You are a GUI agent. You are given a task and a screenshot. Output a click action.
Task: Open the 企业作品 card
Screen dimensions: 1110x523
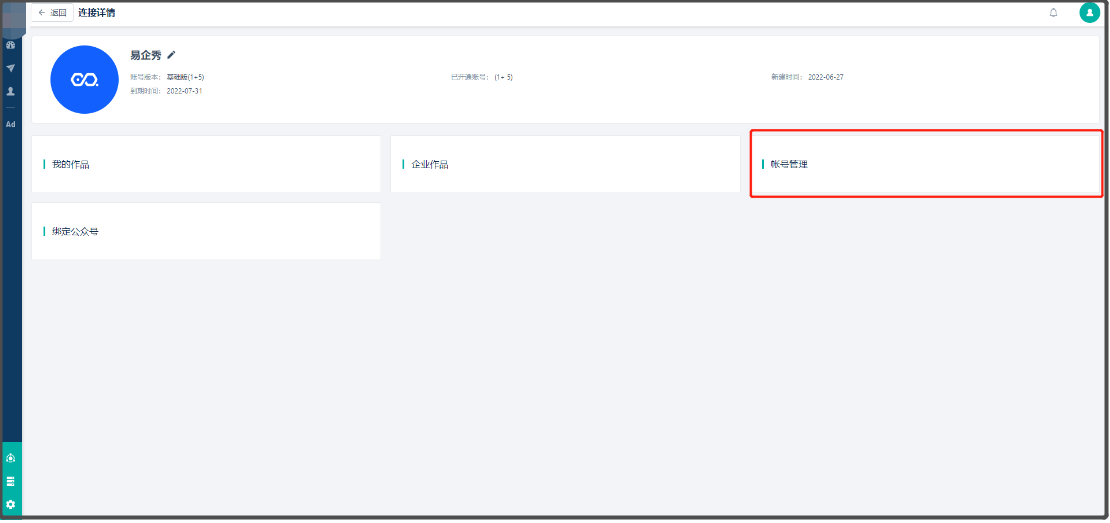click(x=565, y=164)
